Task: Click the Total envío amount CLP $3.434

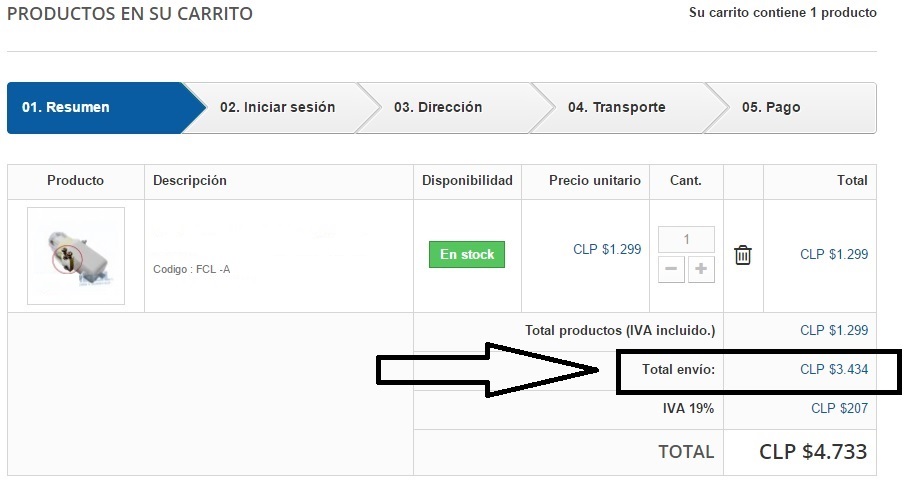Action: coord(834,370)
